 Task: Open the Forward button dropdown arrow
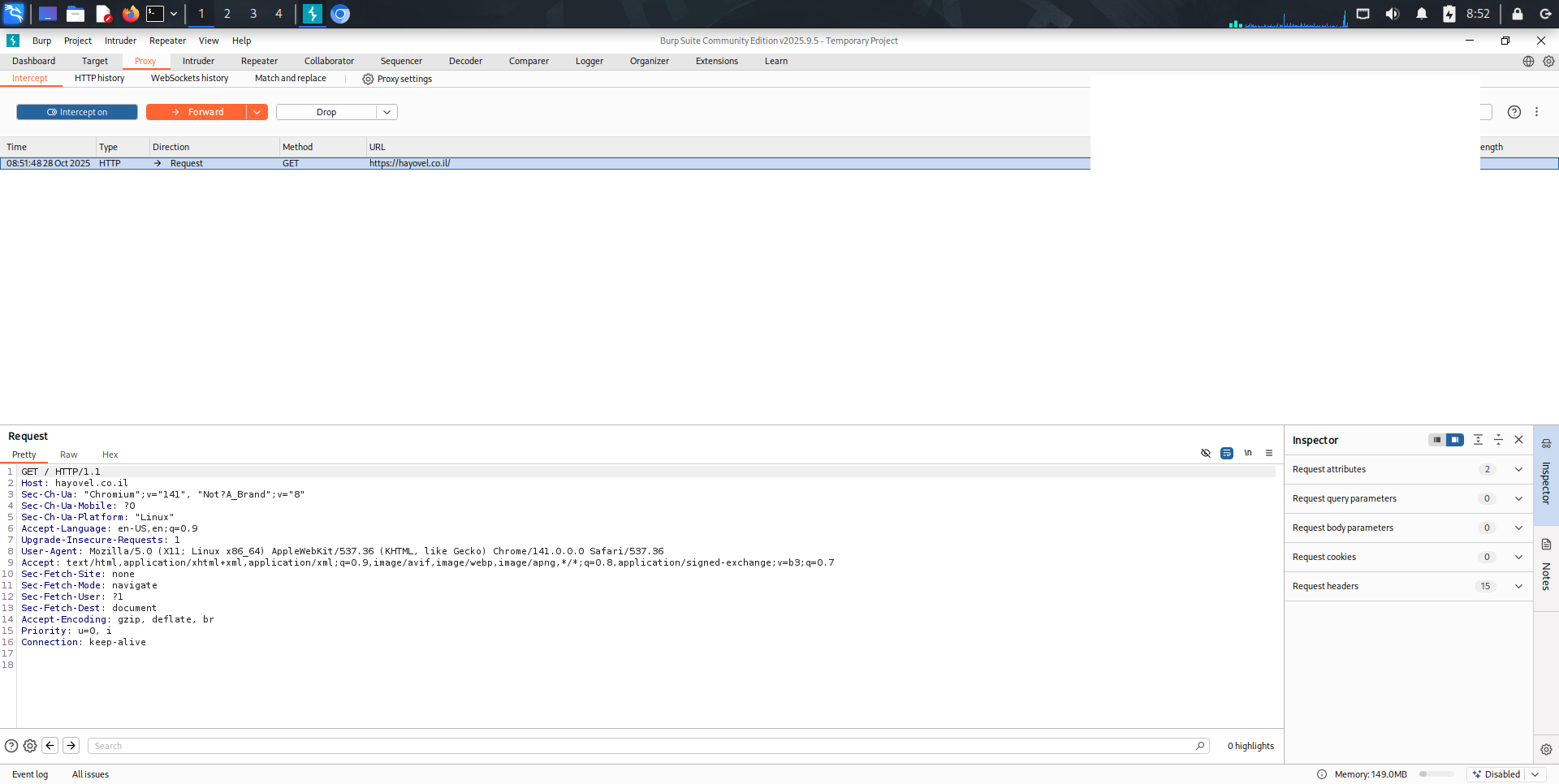pos(257,112)
